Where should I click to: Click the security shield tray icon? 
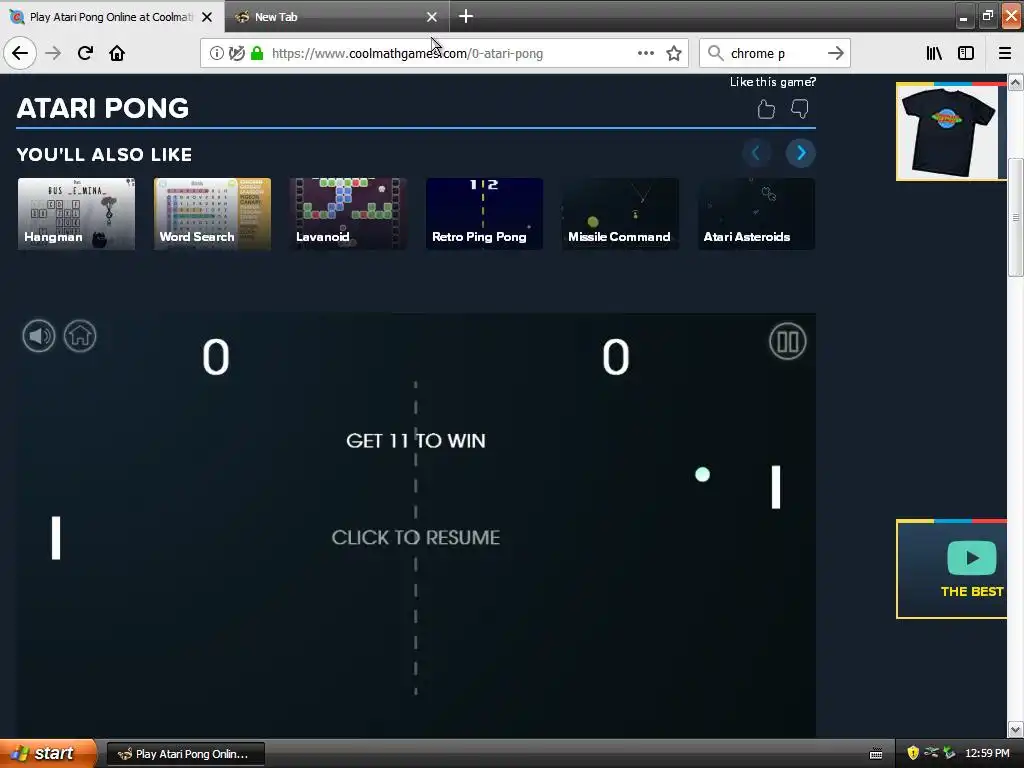(x=913, y=753)
